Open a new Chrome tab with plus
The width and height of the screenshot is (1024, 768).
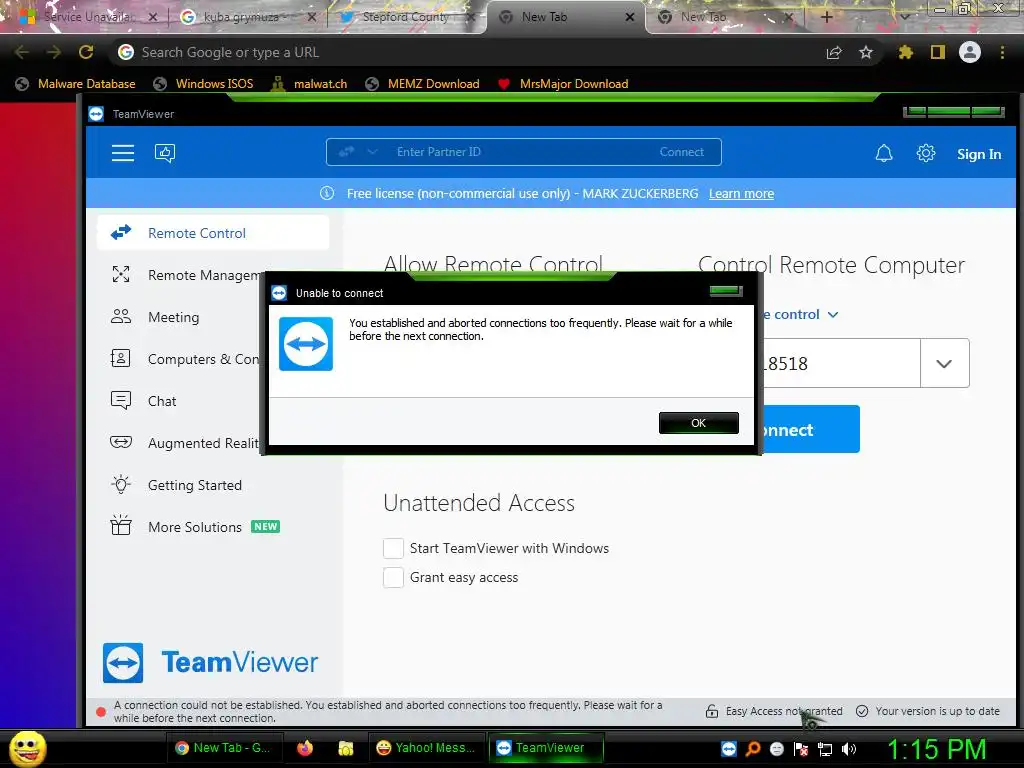coord(826,17)
